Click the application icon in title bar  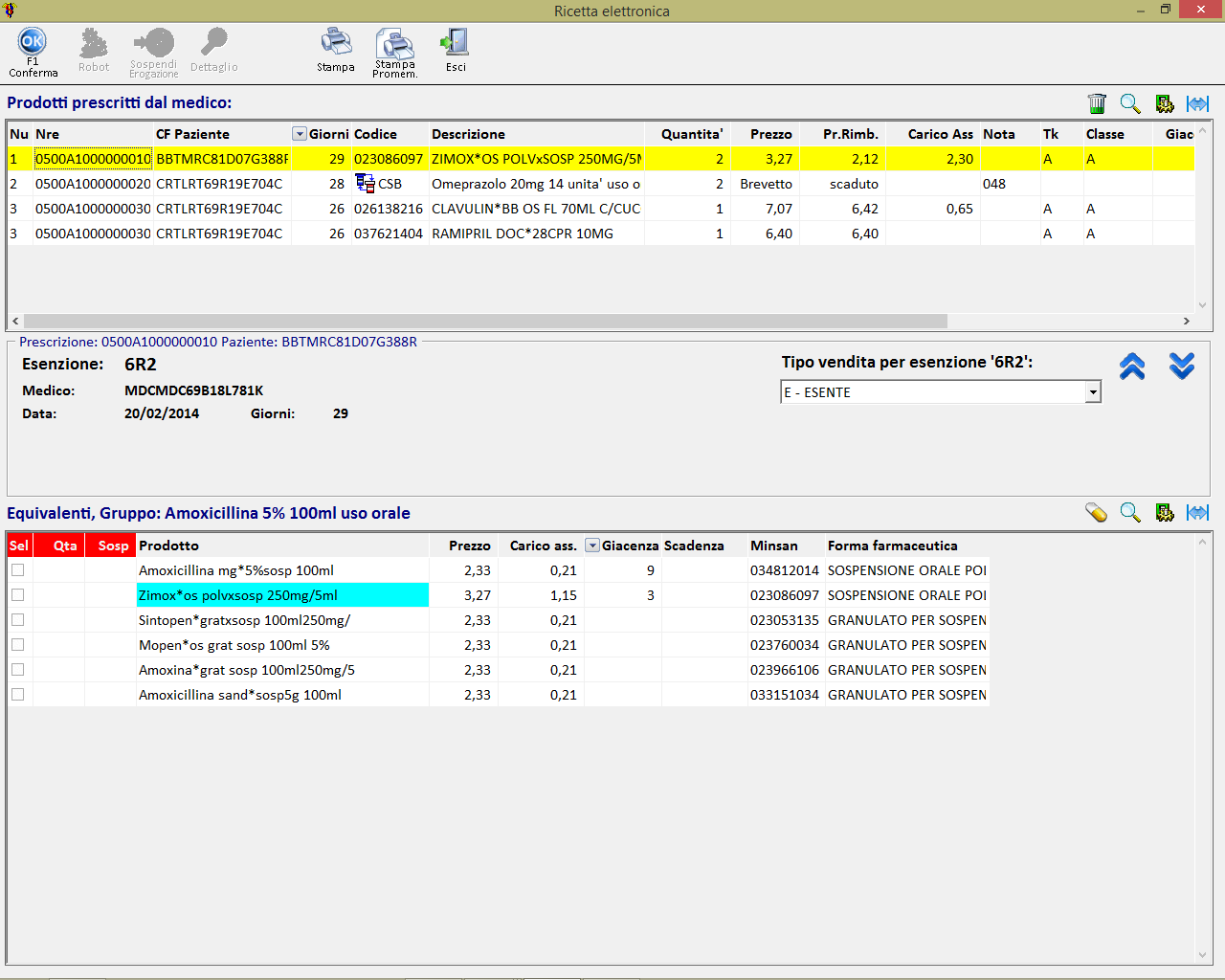(10, 11)
